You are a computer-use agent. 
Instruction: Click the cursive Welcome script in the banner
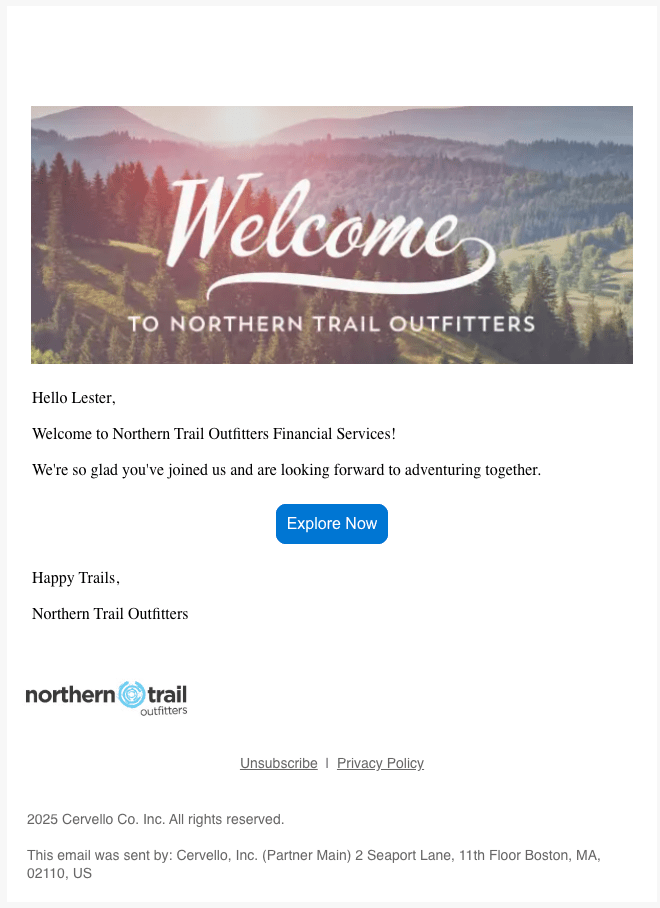click(x=331, y=233)
